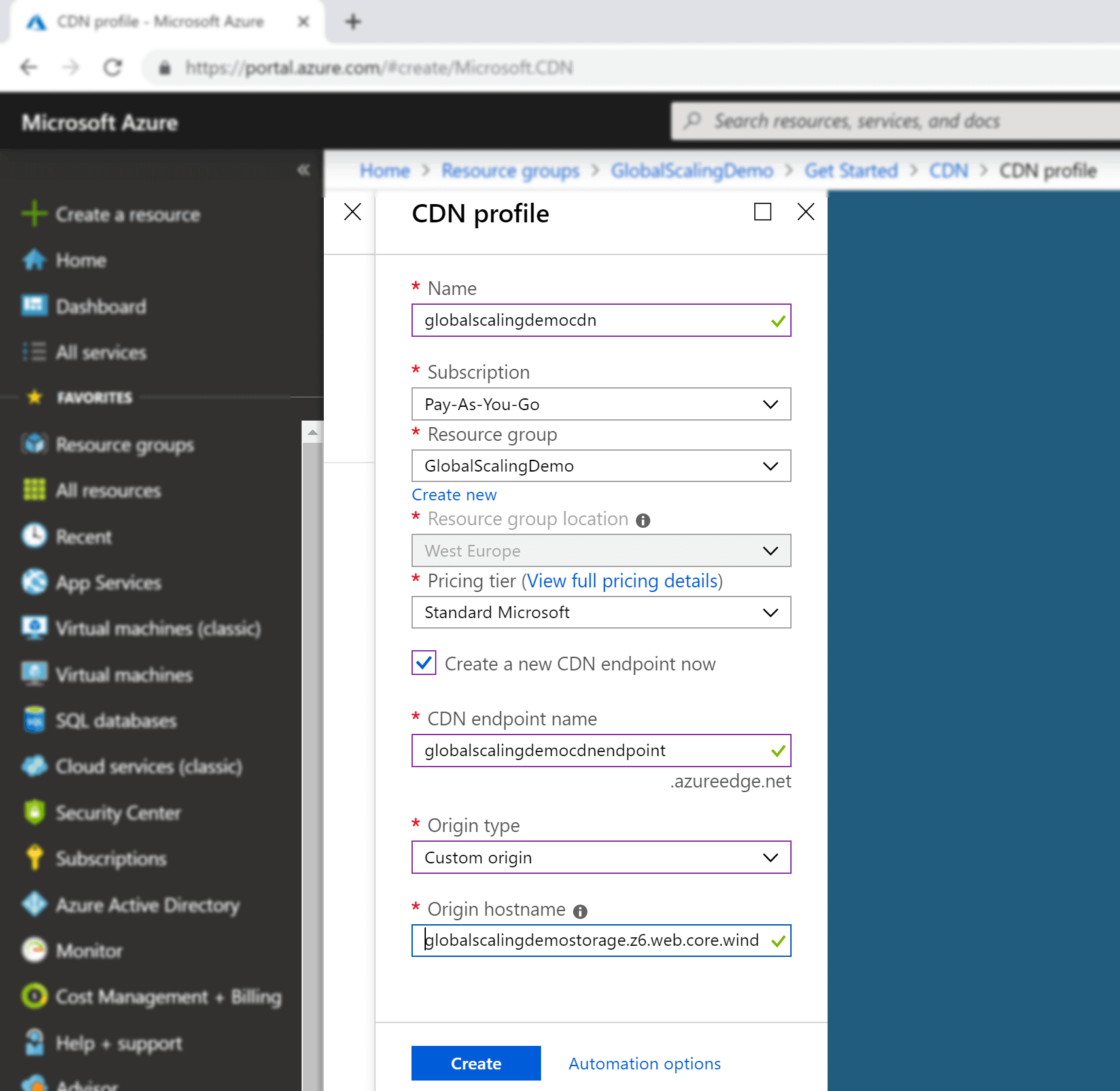Click the browser address bar URL

click(x=379, y=67)
